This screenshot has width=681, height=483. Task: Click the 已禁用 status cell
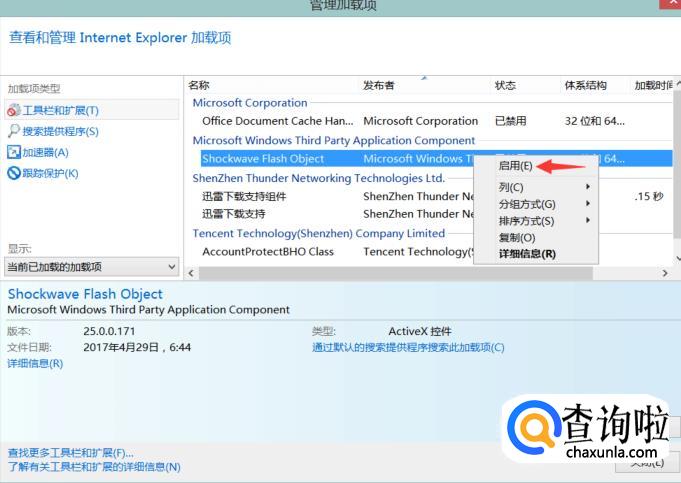point(511,121)
